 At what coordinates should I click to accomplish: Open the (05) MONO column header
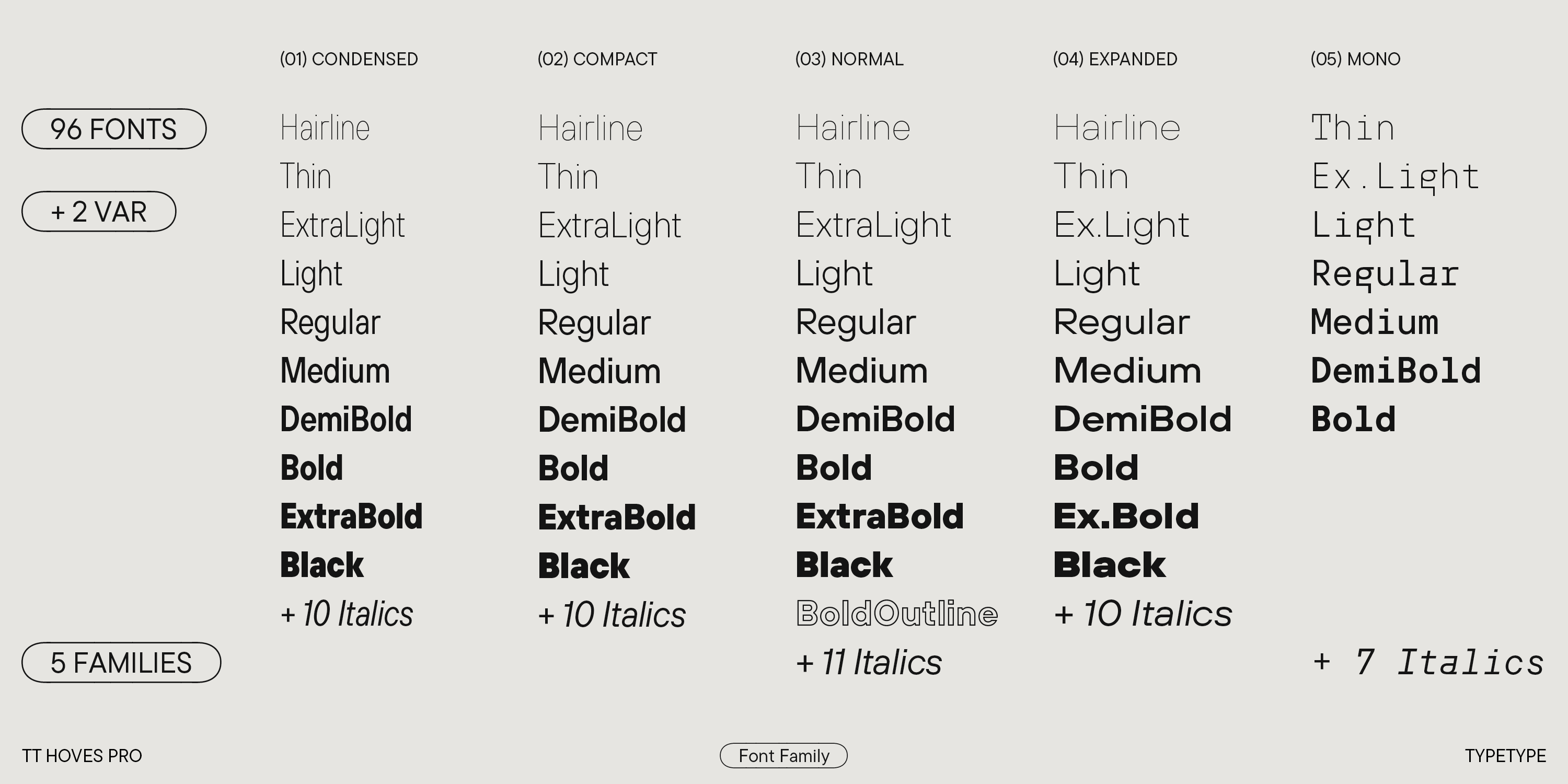pyautogui.click(x=1355, y=59)
